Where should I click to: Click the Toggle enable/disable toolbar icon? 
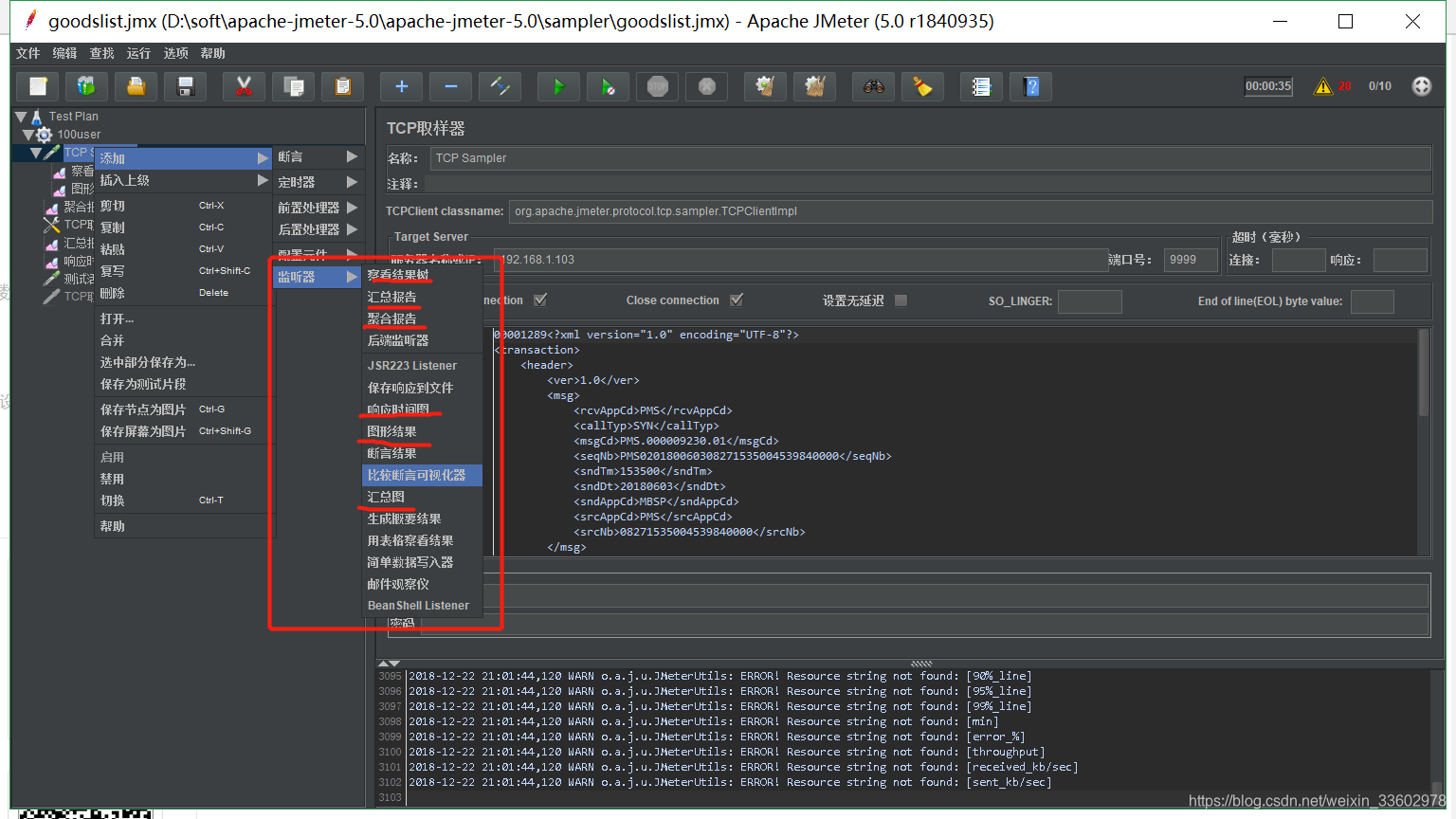click(x=500, y=86)
